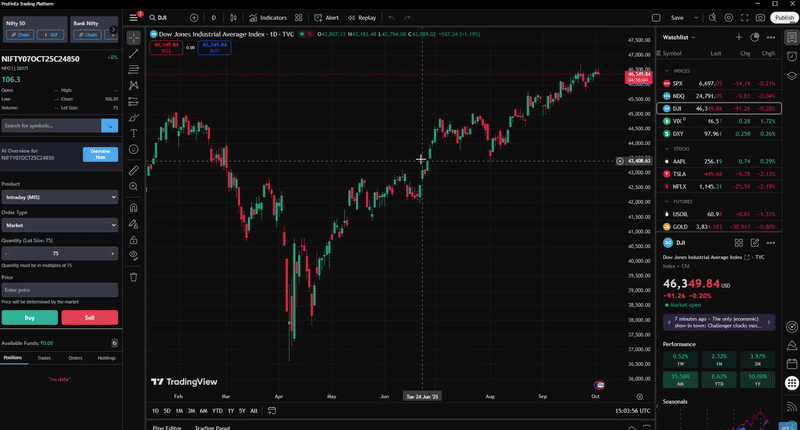Select GOLD row in the watchlist
Viewport: 800px width, 430px height.
[719, 226]
